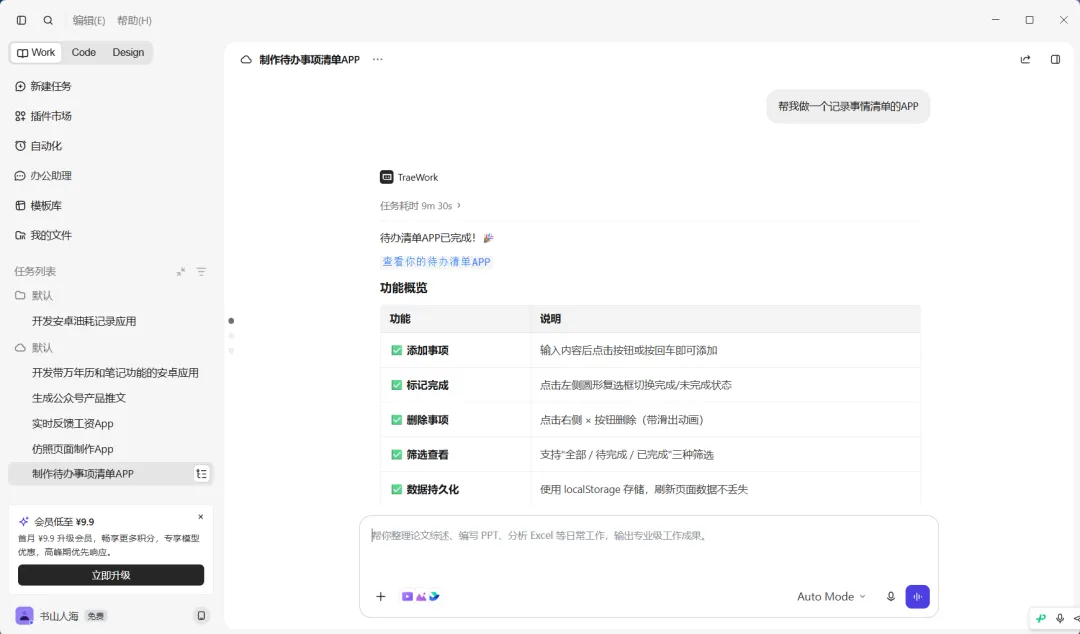The width and height of the screenshot is (1080, 634).
Task: Open 模板库 template library
Action: [39, 205]
